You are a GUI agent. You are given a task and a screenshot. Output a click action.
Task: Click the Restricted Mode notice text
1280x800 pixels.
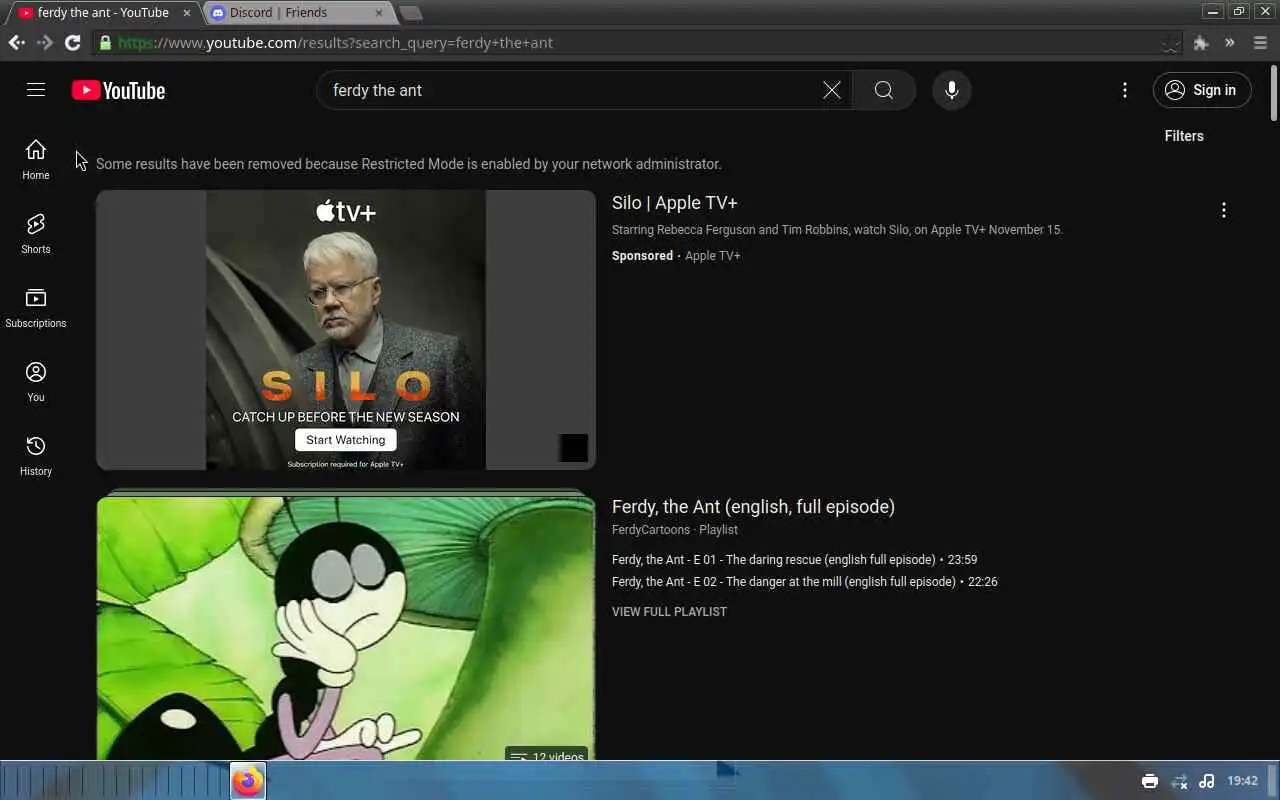pyautogui.click(x=409, y=164)
